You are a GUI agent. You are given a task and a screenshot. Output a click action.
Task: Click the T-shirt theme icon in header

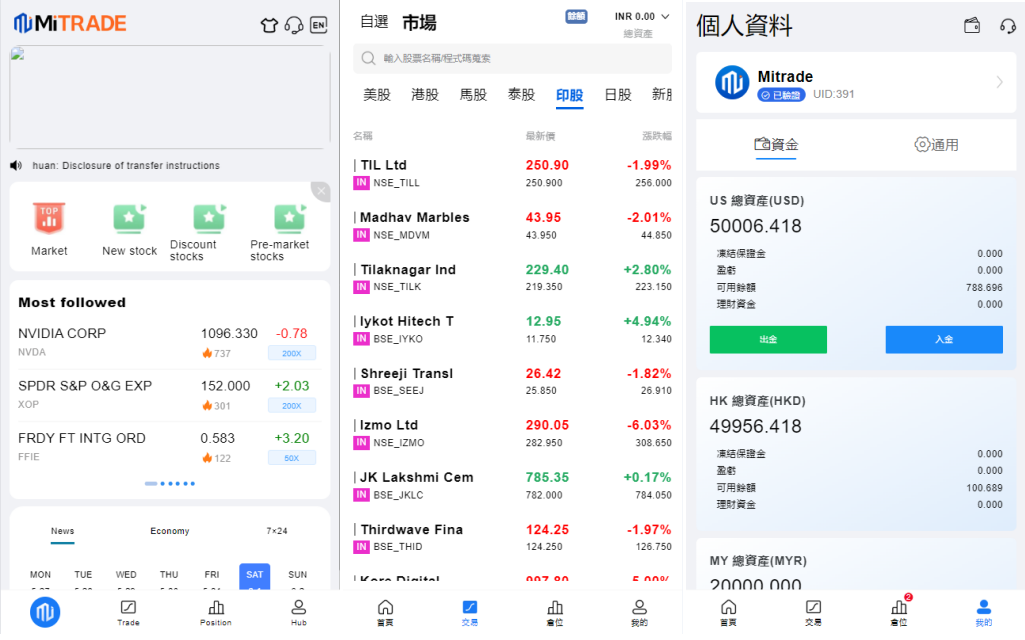(x=269, y=25)
